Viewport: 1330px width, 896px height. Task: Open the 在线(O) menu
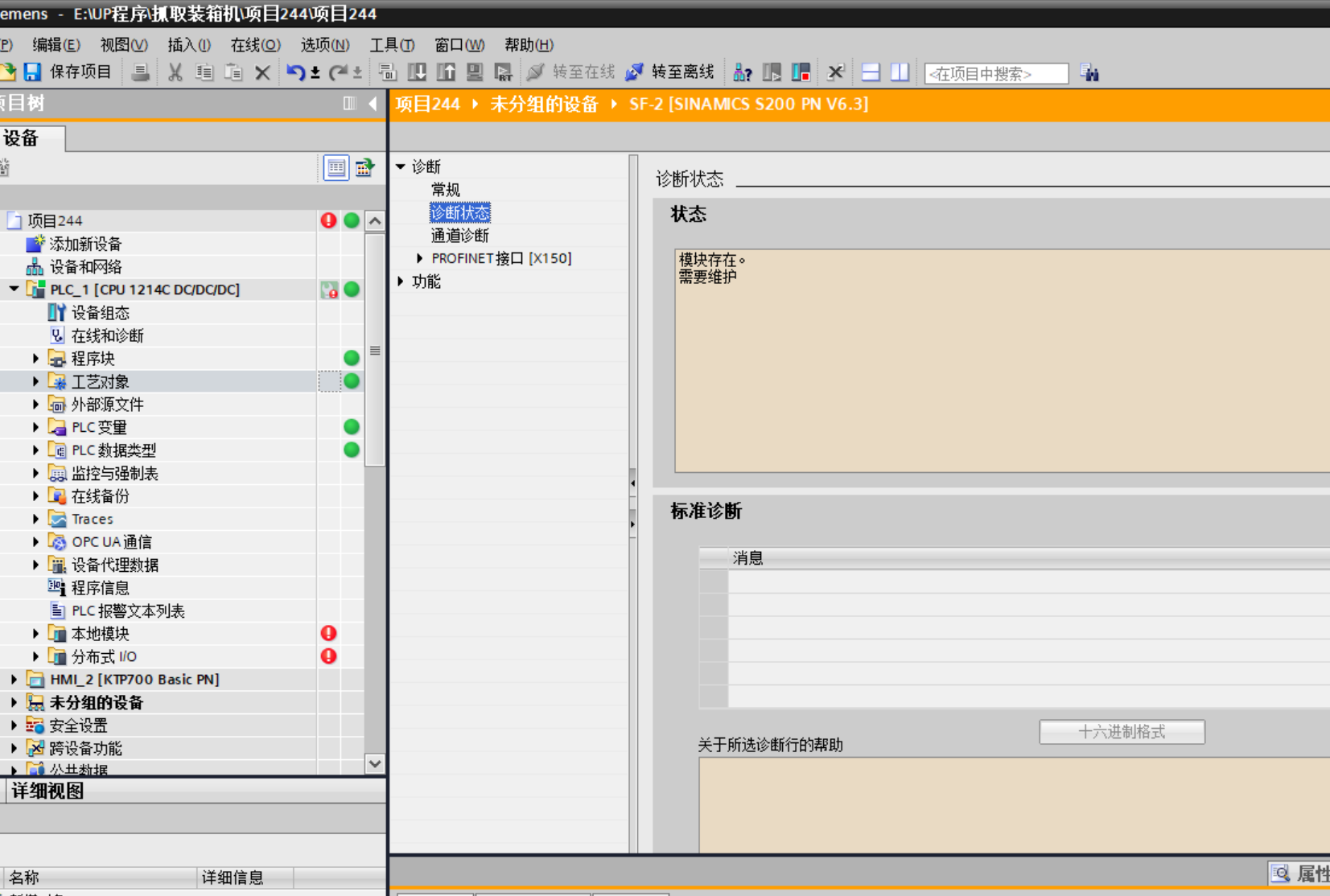click(x=255, y=45)
